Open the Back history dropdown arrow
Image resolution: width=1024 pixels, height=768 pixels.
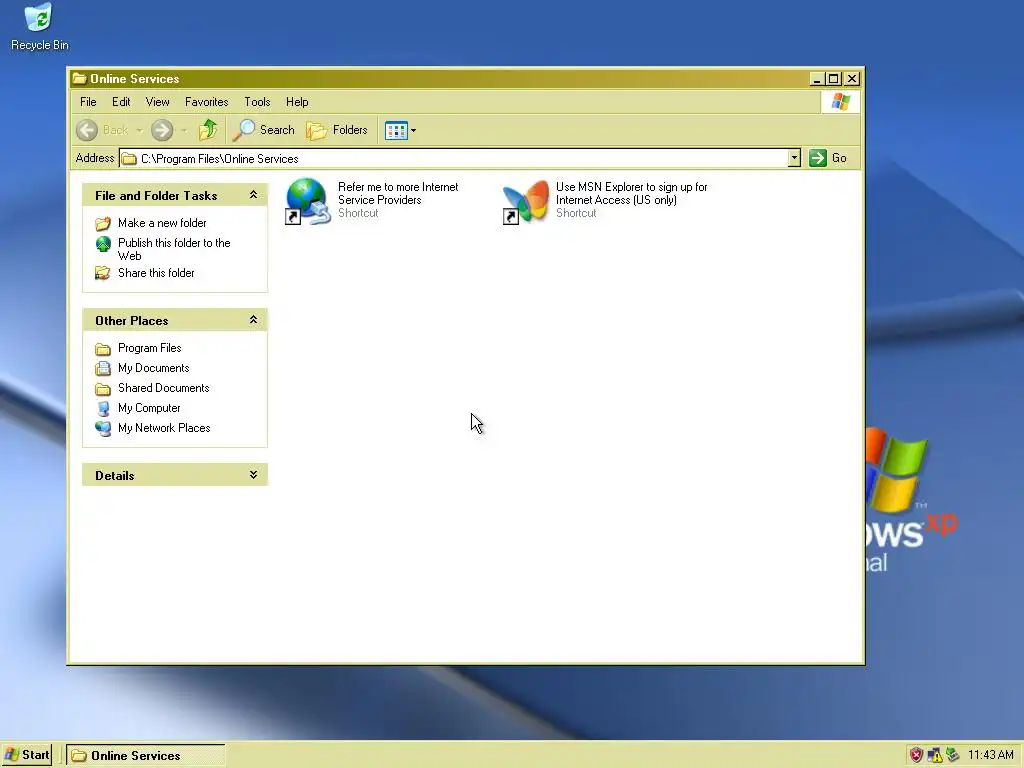[139, 131]
